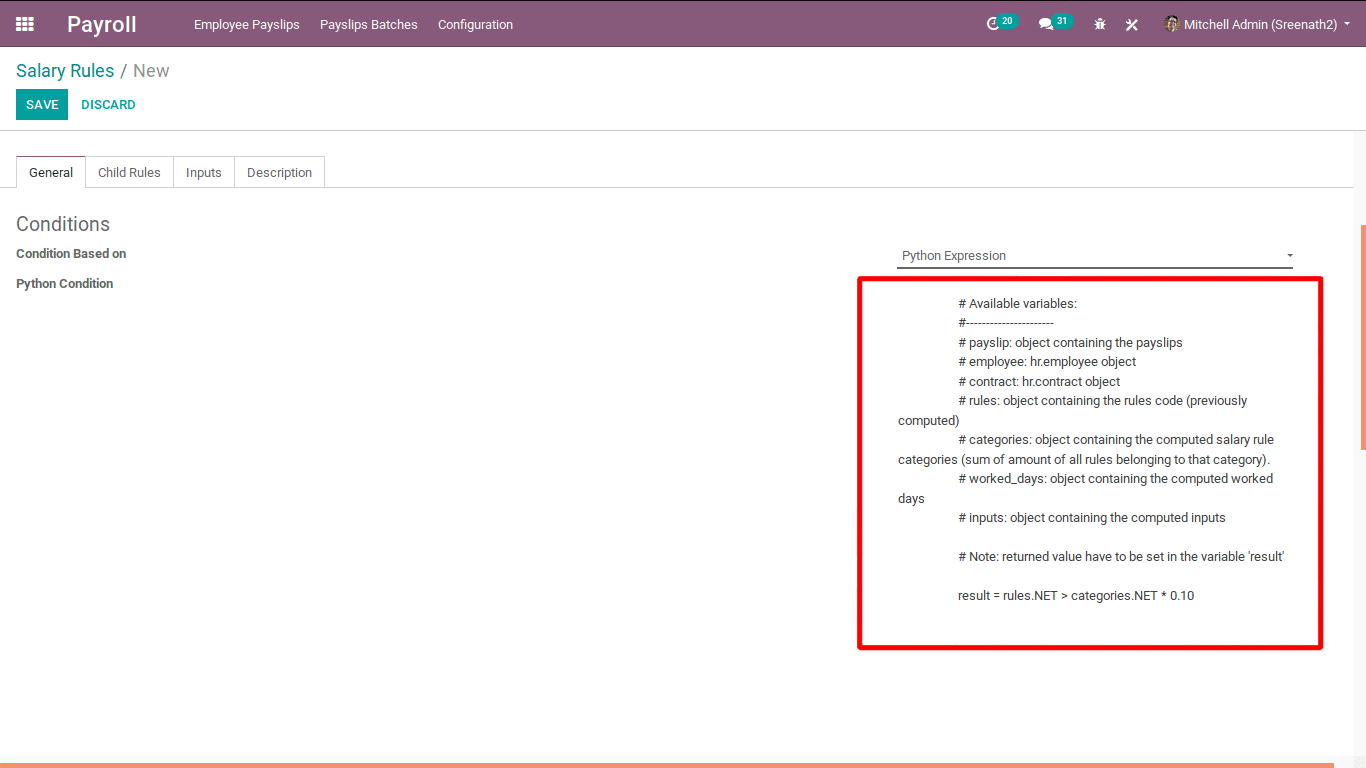Switch to the Description tab
Image resolution: width=1366 pixels, height=768 pixels.
(280, 172)
